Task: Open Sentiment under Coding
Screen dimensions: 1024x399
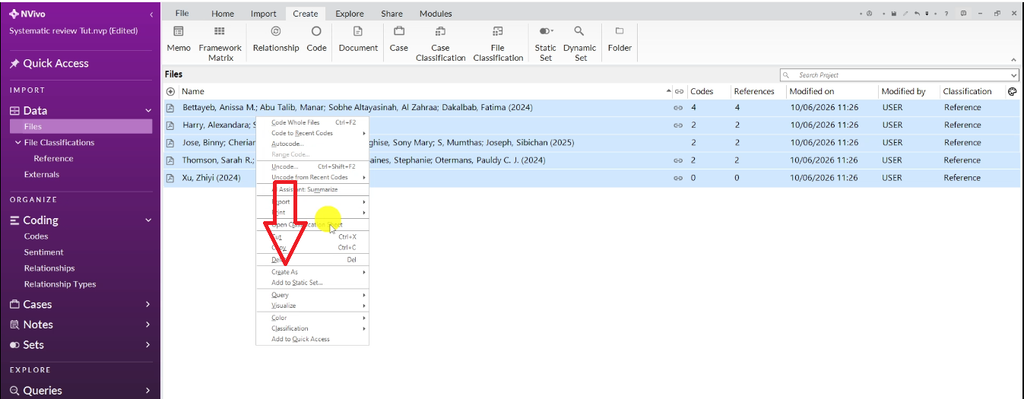Action: click(44, 252)
